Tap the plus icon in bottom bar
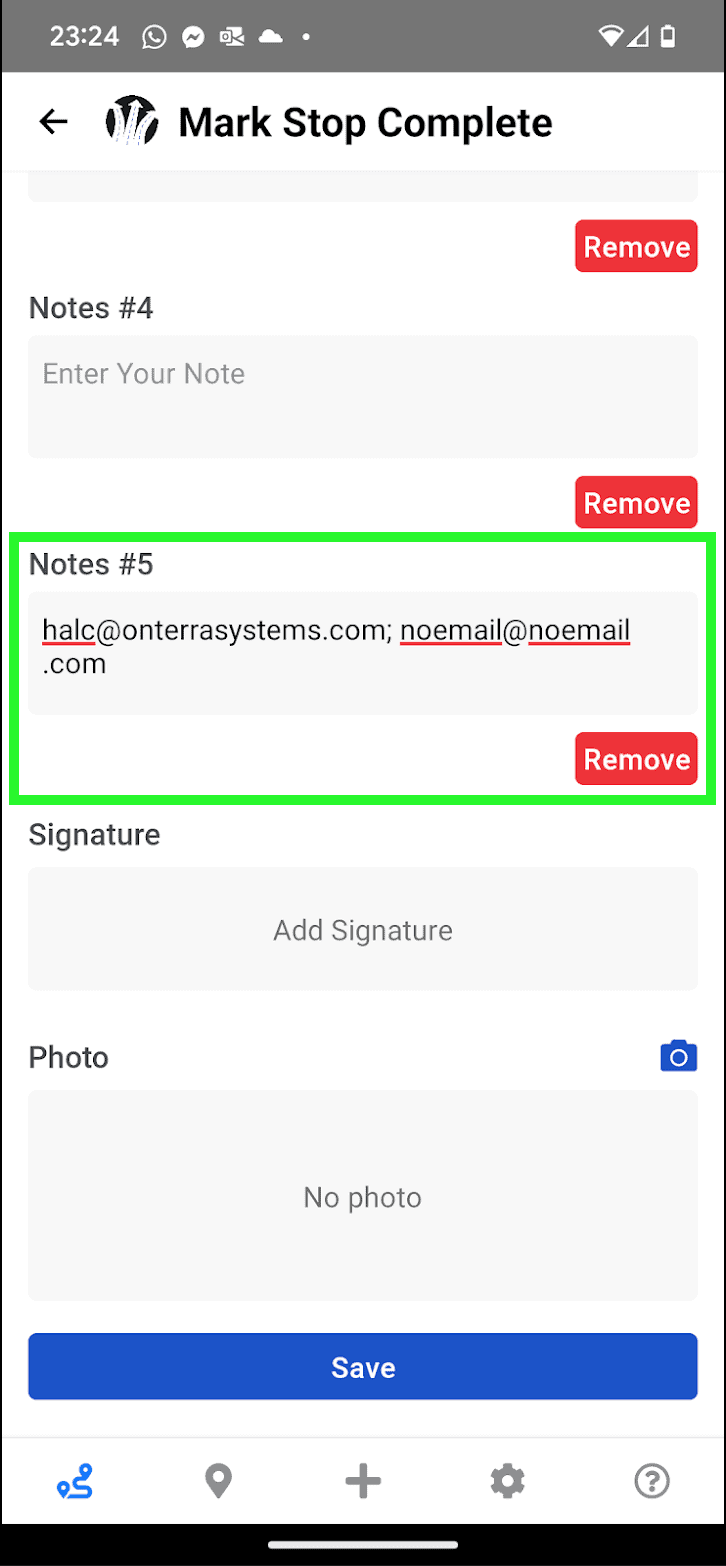This screenshot has height=1566, width=726. (363, 1481)
